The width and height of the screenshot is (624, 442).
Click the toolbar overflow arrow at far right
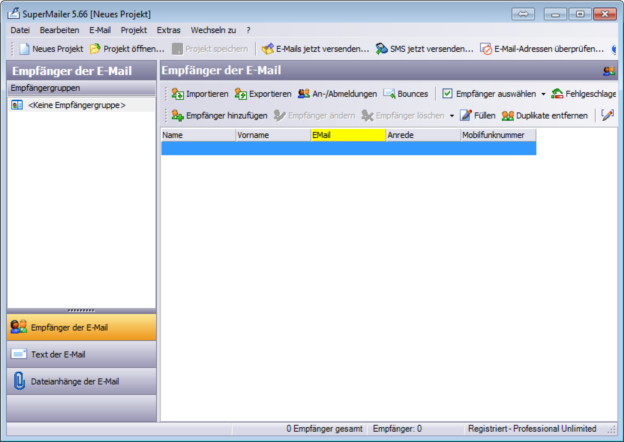(614, 49)
